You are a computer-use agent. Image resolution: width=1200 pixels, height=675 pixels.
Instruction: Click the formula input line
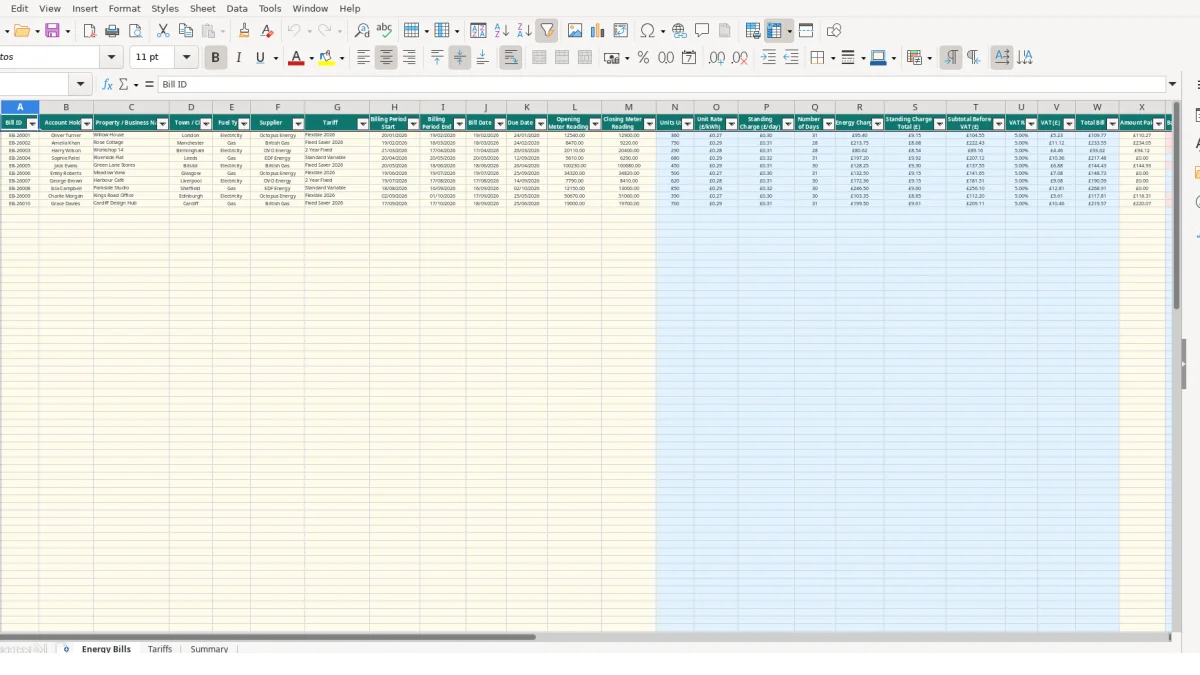tap(662, 85)
